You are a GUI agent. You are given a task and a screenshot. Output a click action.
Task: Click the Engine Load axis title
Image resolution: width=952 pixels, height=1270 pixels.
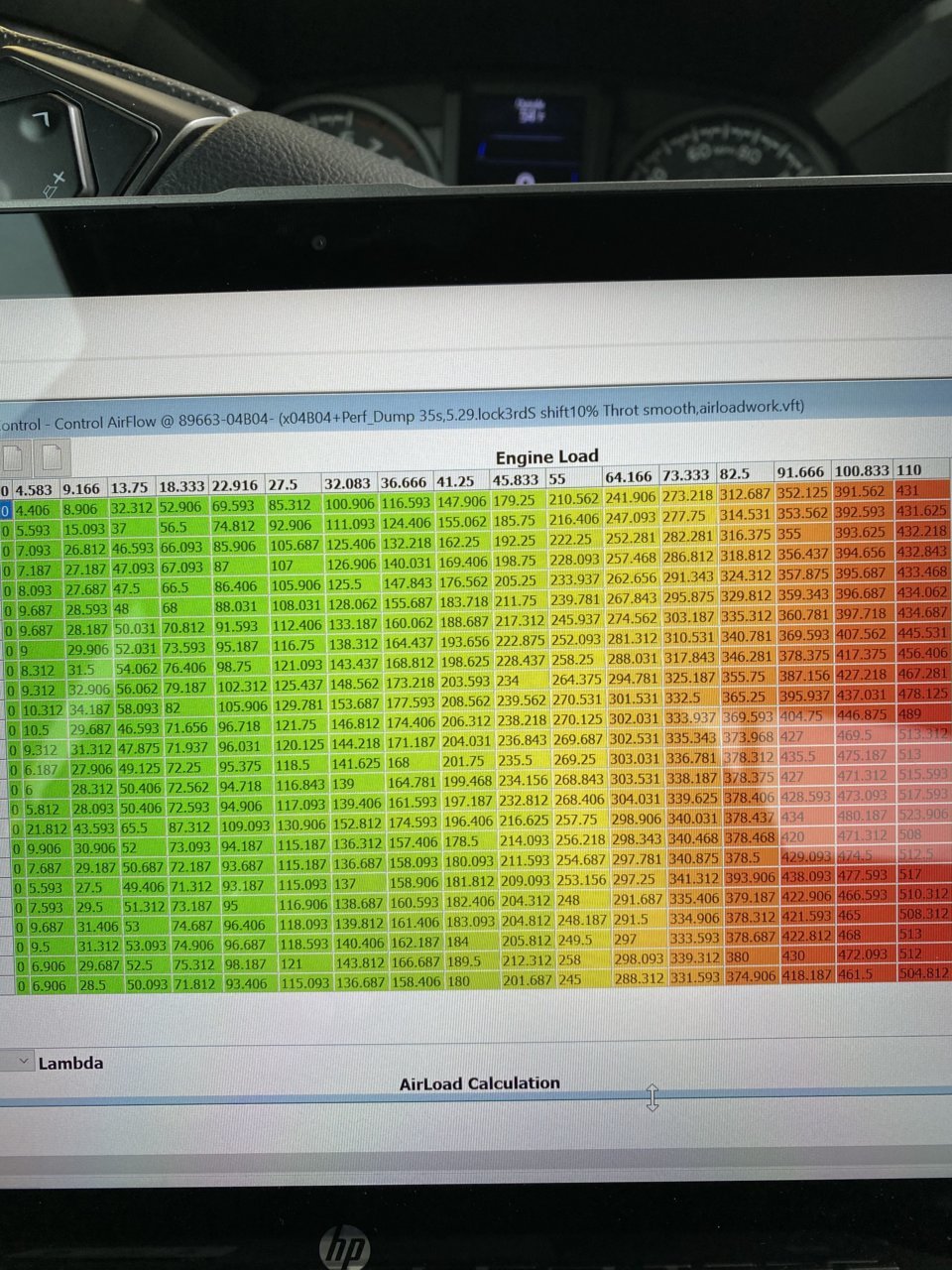point(547,456)
